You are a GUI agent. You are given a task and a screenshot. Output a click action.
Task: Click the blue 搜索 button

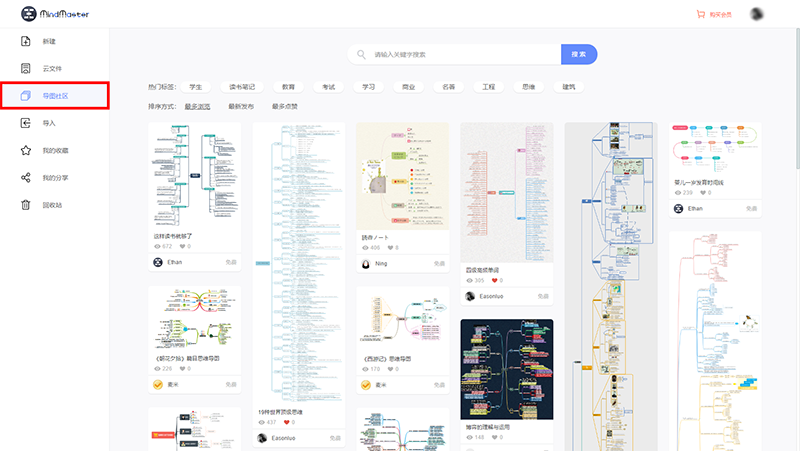point(579,55)
